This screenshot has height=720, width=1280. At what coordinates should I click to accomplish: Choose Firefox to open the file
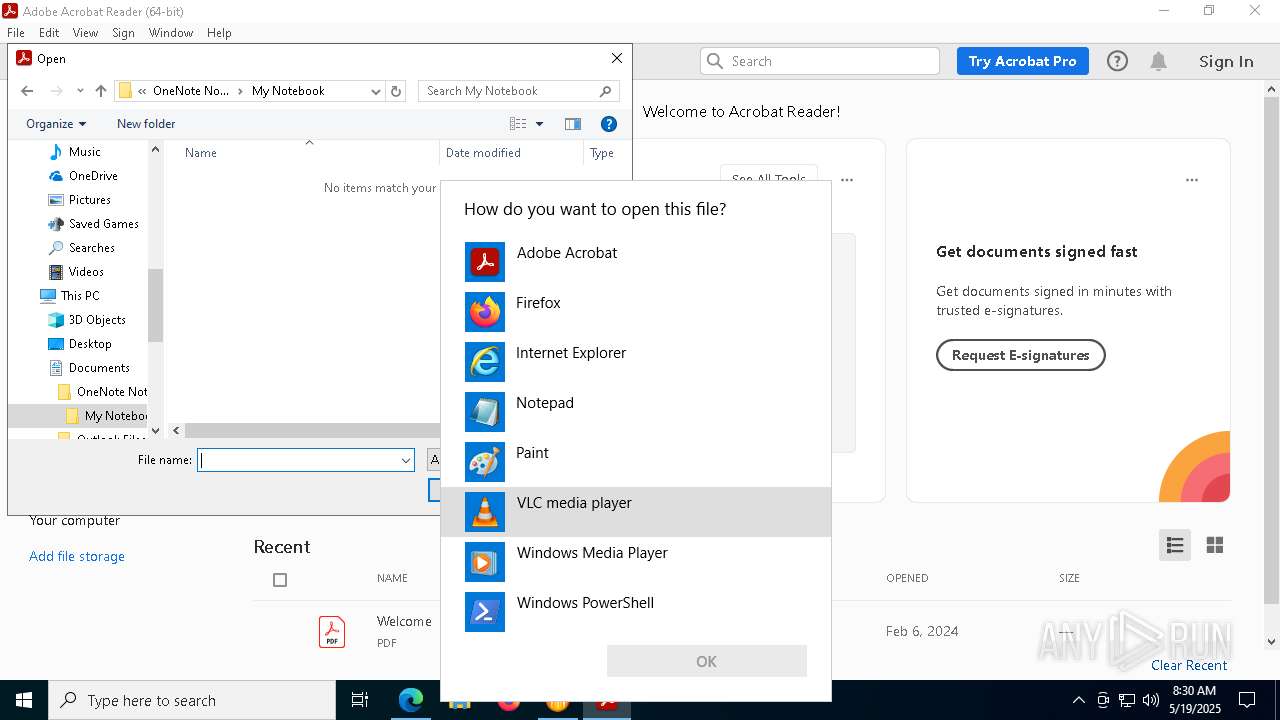pos(635,312)
